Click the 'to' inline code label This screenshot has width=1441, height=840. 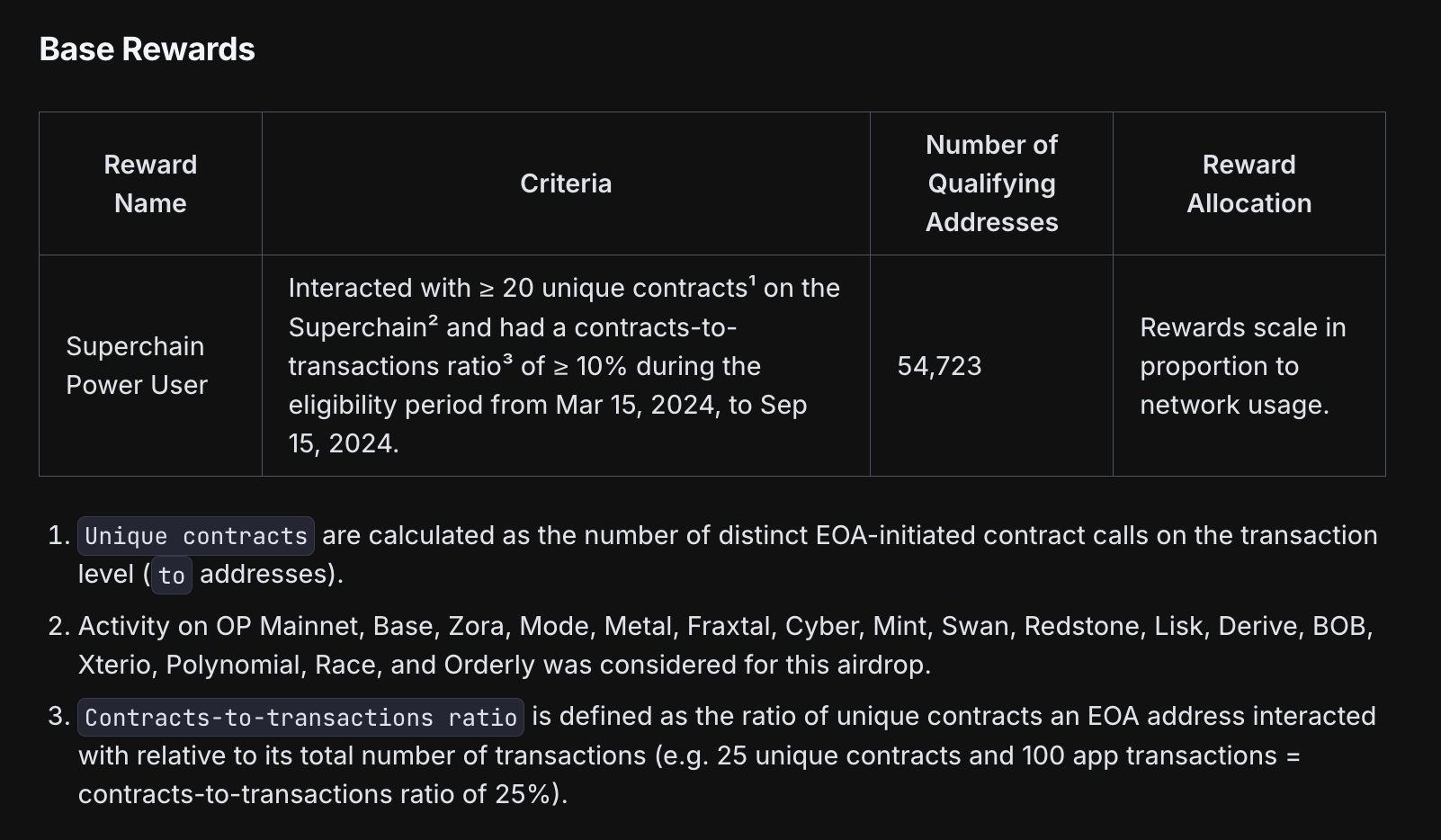[x=171, y=576]
